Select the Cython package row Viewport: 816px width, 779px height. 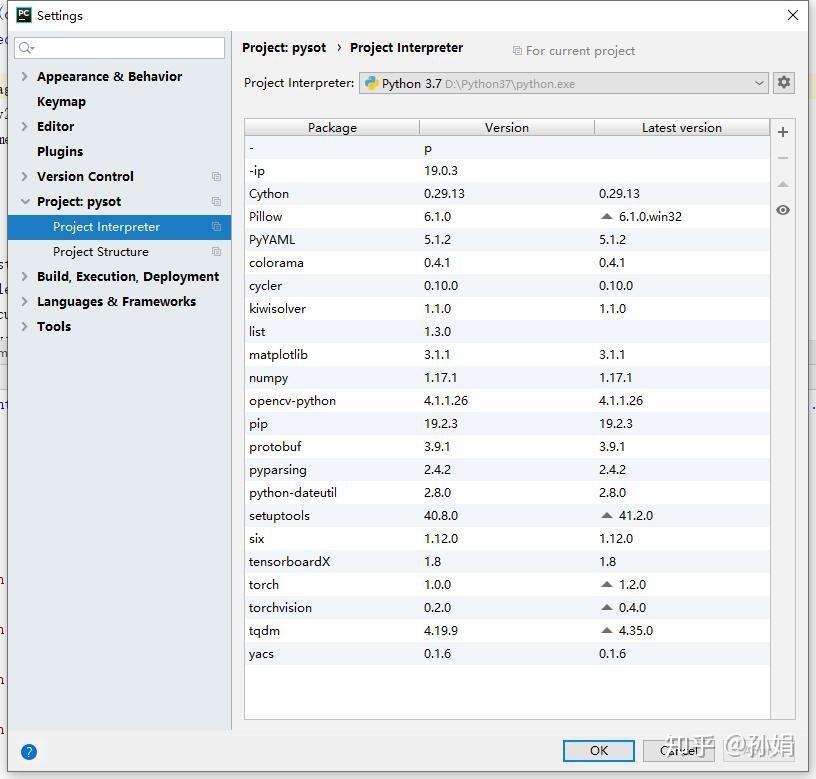[507, 194]
